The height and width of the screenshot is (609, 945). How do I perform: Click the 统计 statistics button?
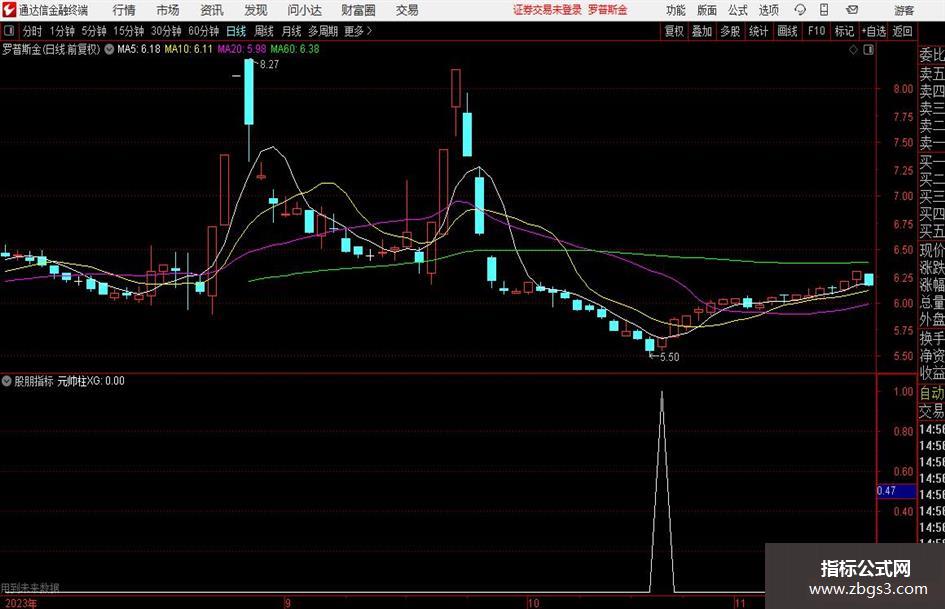pos(759,31)
